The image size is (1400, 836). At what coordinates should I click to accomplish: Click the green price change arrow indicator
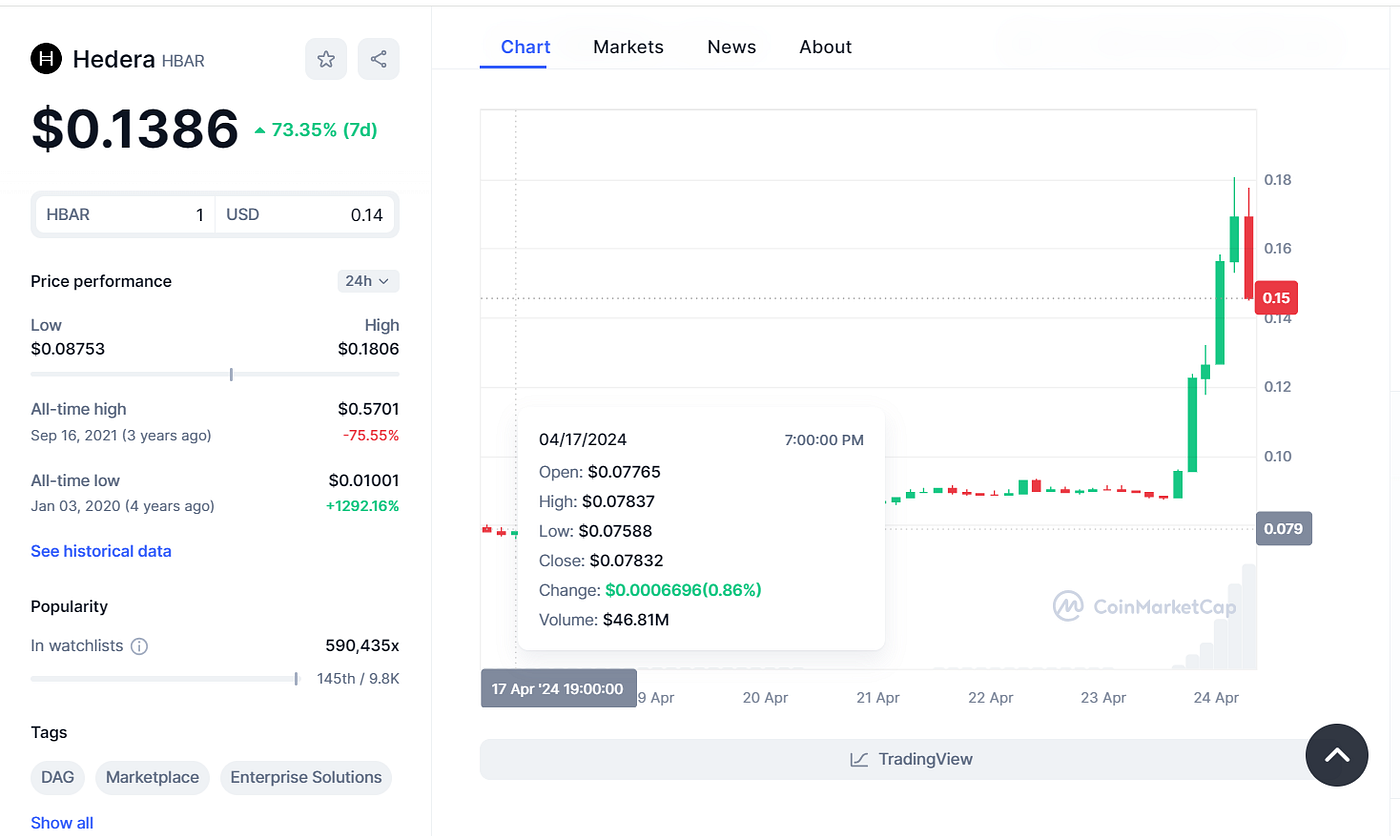pos(260,128)
